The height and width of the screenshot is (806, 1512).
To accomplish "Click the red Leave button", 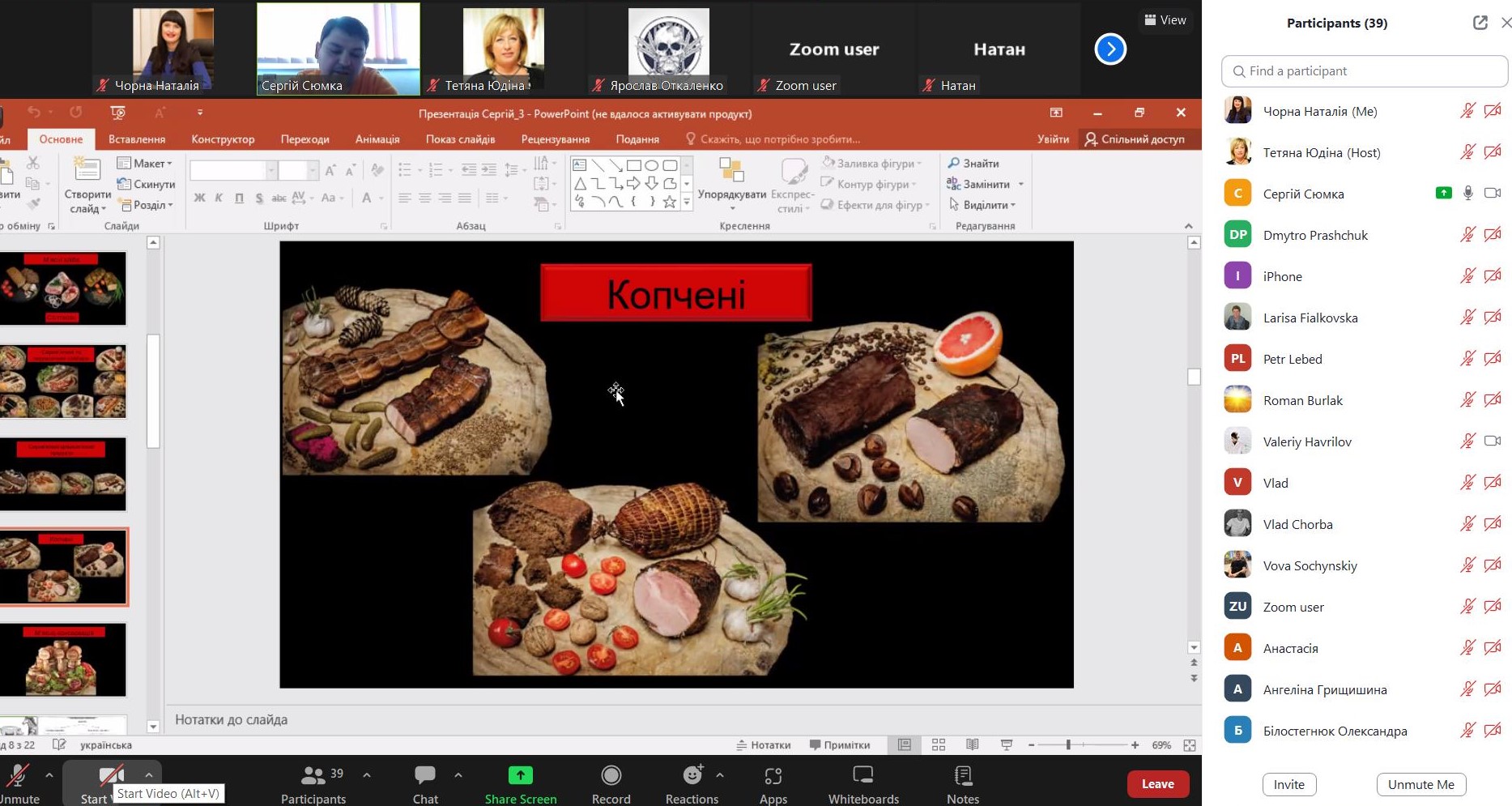I will 1156,783.
